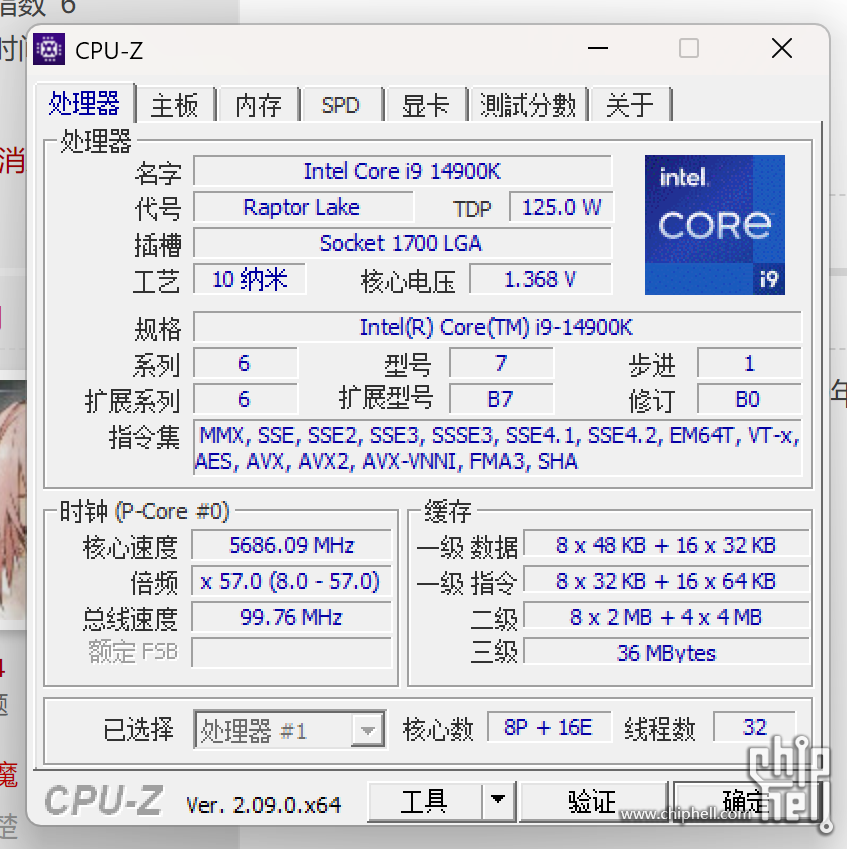This screenshot has height=849, width=847.
Task: Click the Socket 1700 LGA value
Action: click(402, 244)
